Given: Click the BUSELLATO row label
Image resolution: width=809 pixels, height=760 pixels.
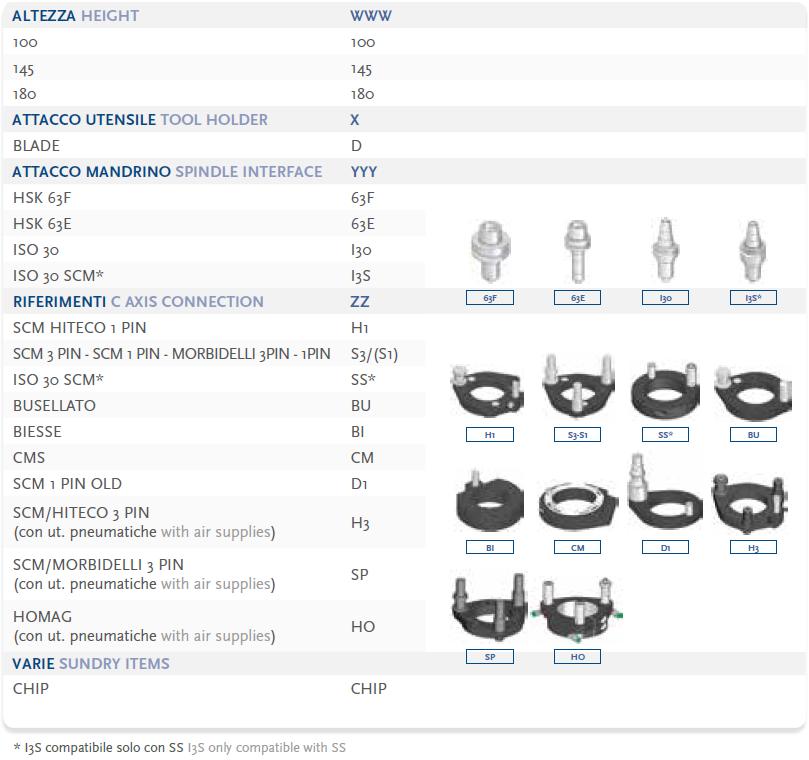Looking at the screenshot, I should tap(55, 406).
